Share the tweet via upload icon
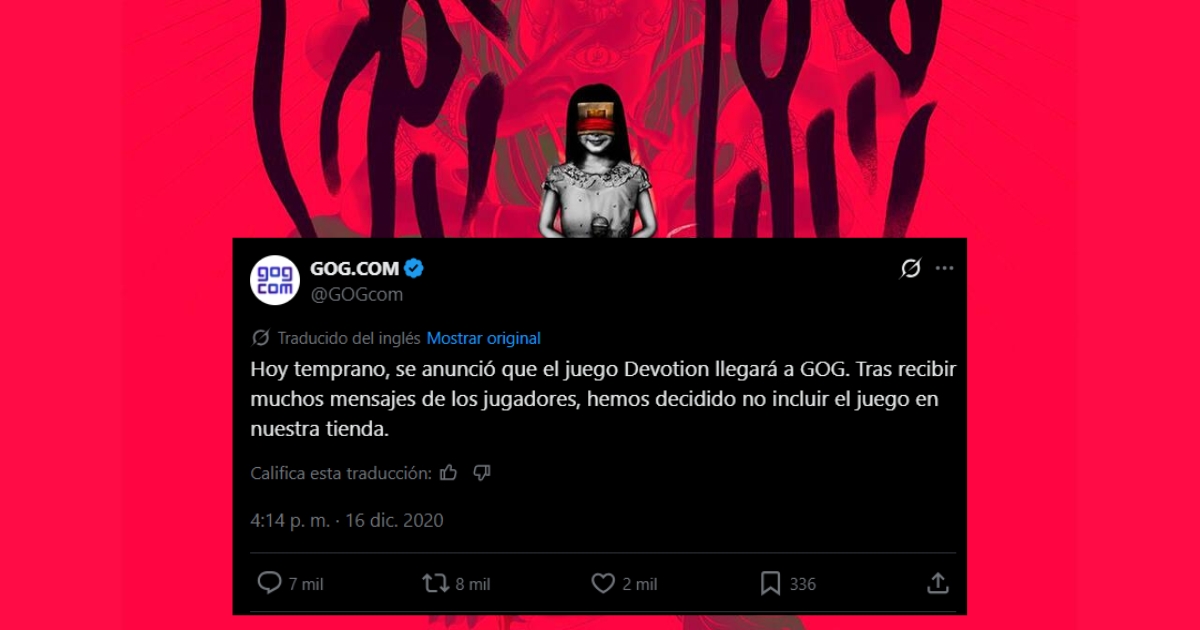 [x=937, y=583]
